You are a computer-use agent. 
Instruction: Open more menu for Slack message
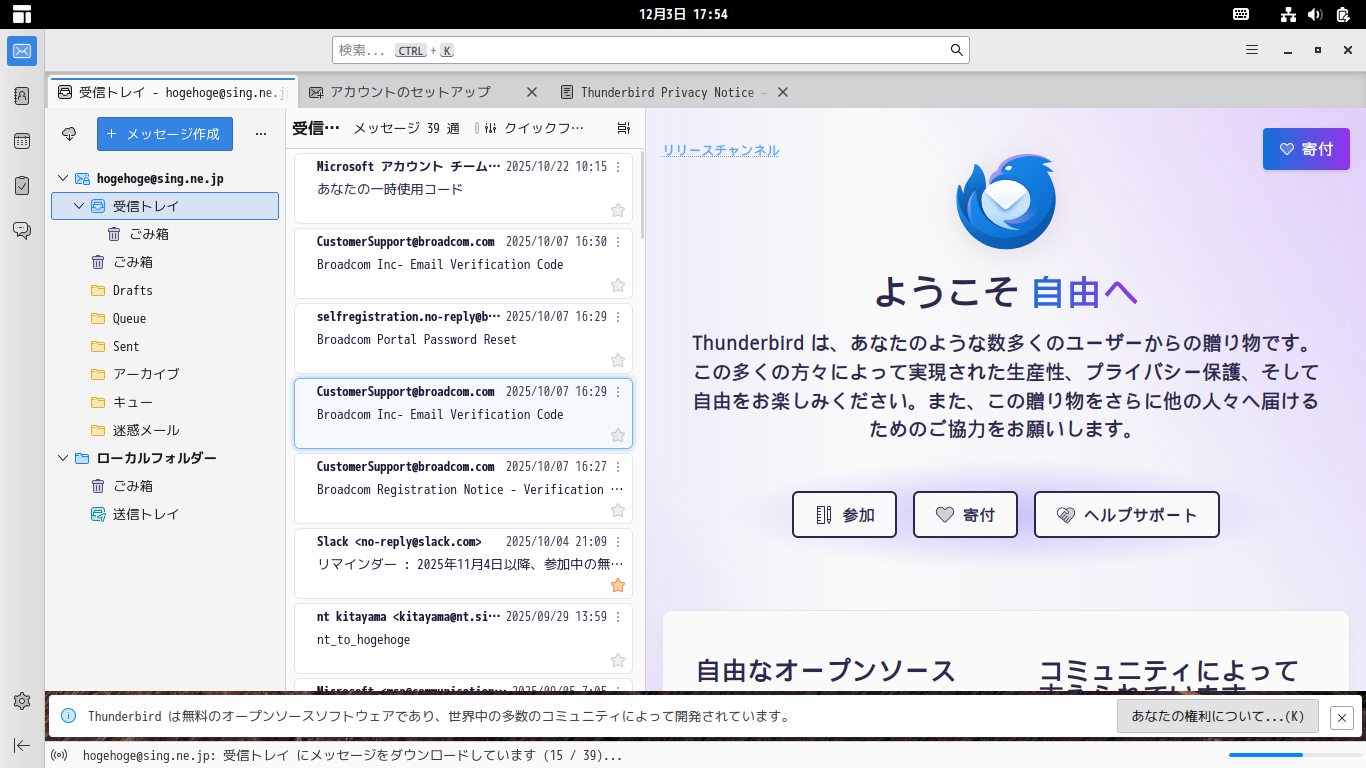point(618,542)
